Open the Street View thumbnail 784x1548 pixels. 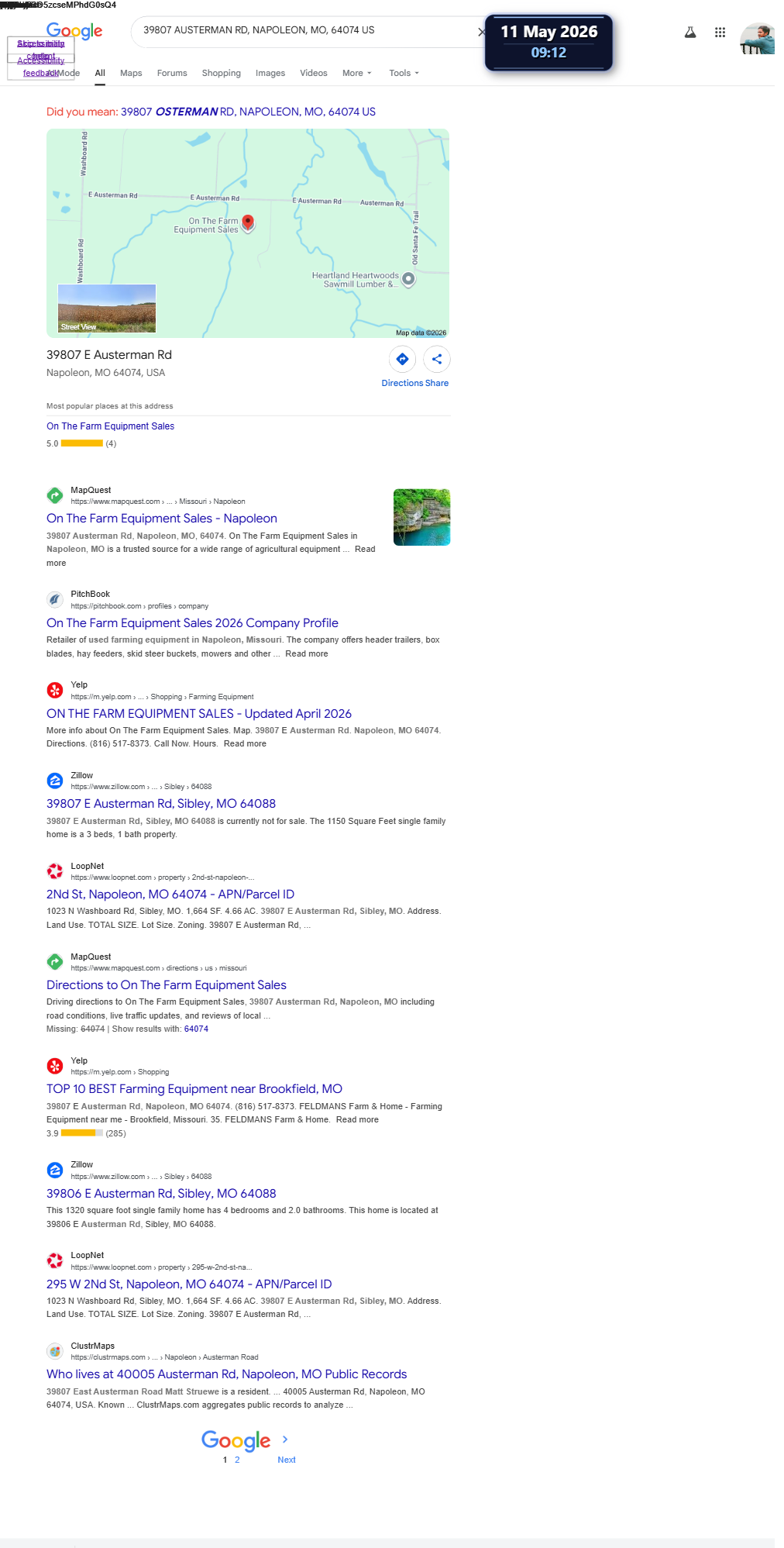click(x=107, y=309)
